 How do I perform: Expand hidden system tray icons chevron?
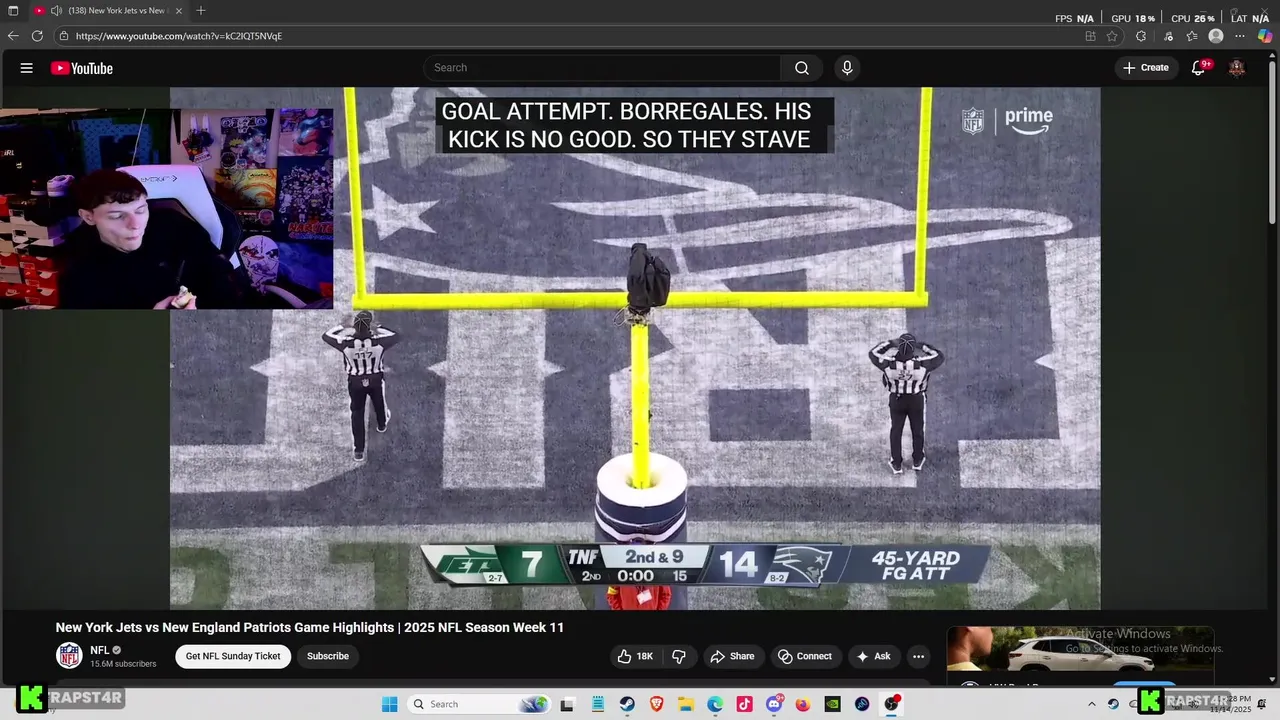[1091, 704]
